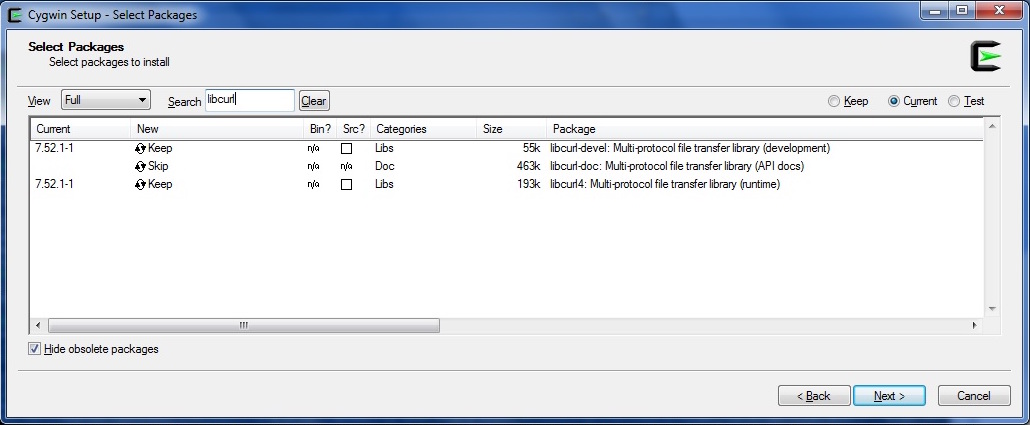
Task: Cancel the Cygwin setup
Action: pyautogui.click(x=974, y=396)
